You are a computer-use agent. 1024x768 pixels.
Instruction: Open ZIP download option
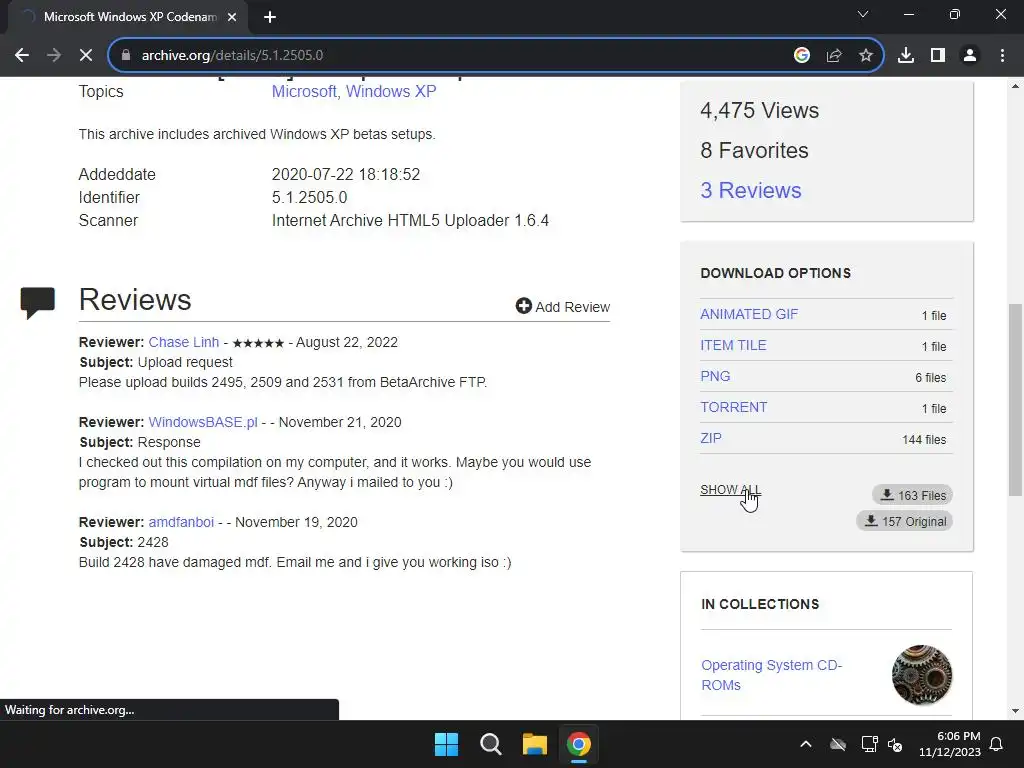(x=711, y=438)
